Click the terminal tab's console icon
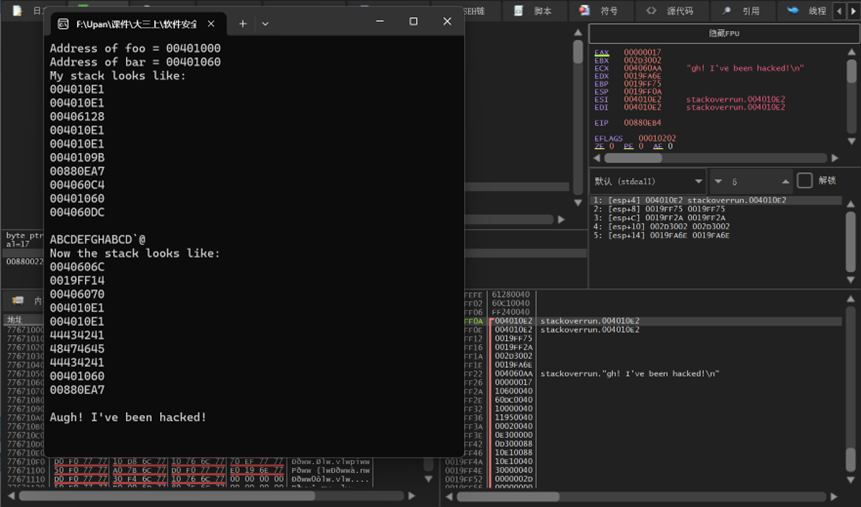Screen dimensions: 861x507 coord(63,23)
